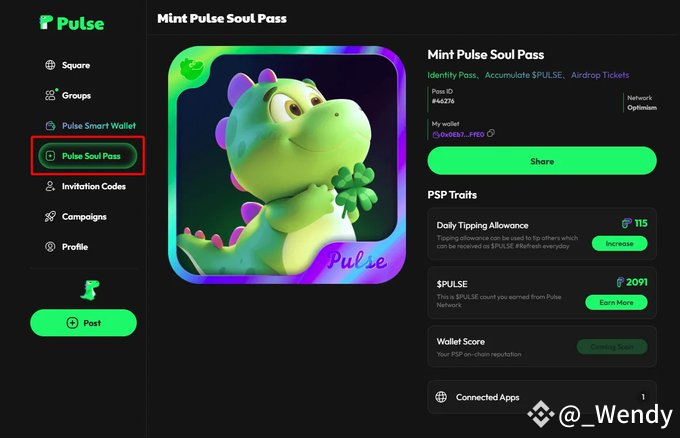Expand the Connected Apps row
Viewport: 680px width, 438px height.
(x=542, y=397)
